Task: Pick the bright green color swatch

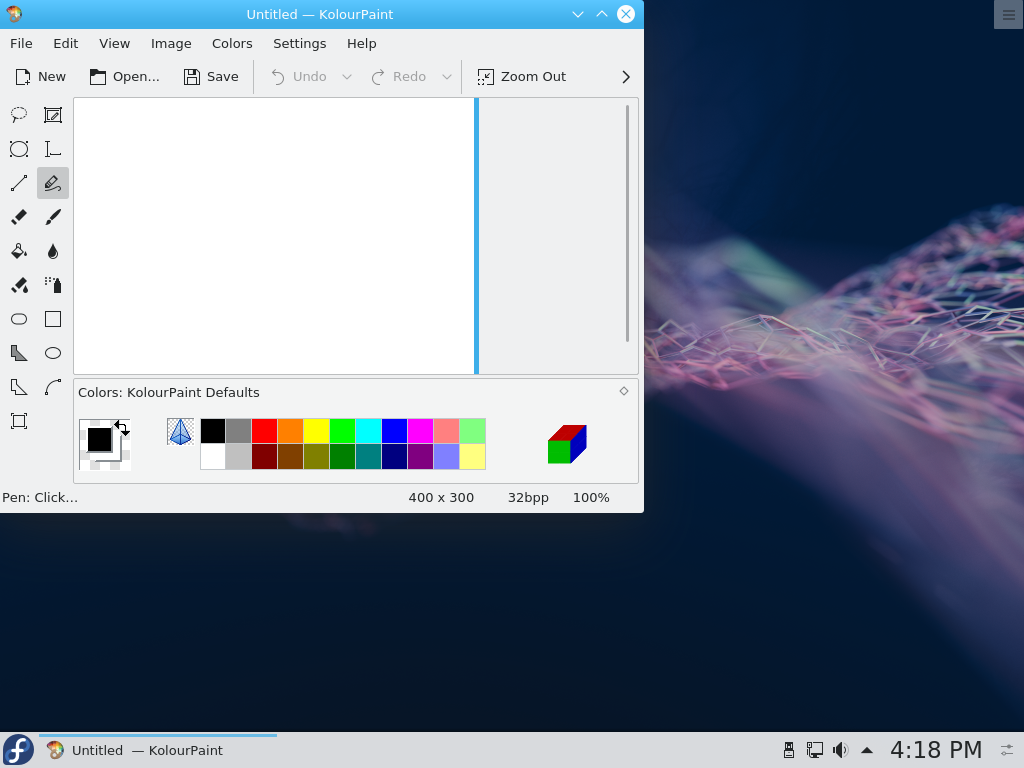Action: click(x=342, y=431)
